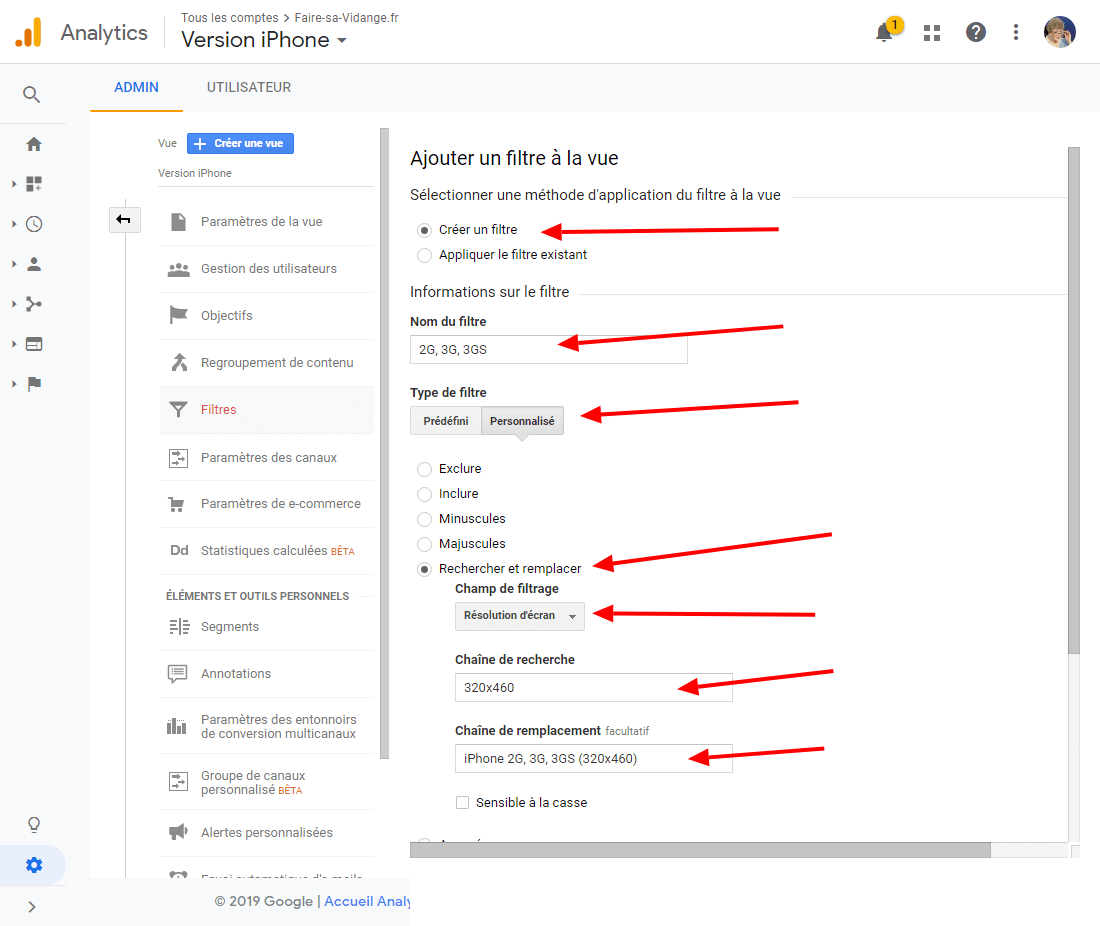Expand the Acquisition section arrow in sidebar
Image resolution: width=1100 pixels, height=926 pixels.
(14, 304)
